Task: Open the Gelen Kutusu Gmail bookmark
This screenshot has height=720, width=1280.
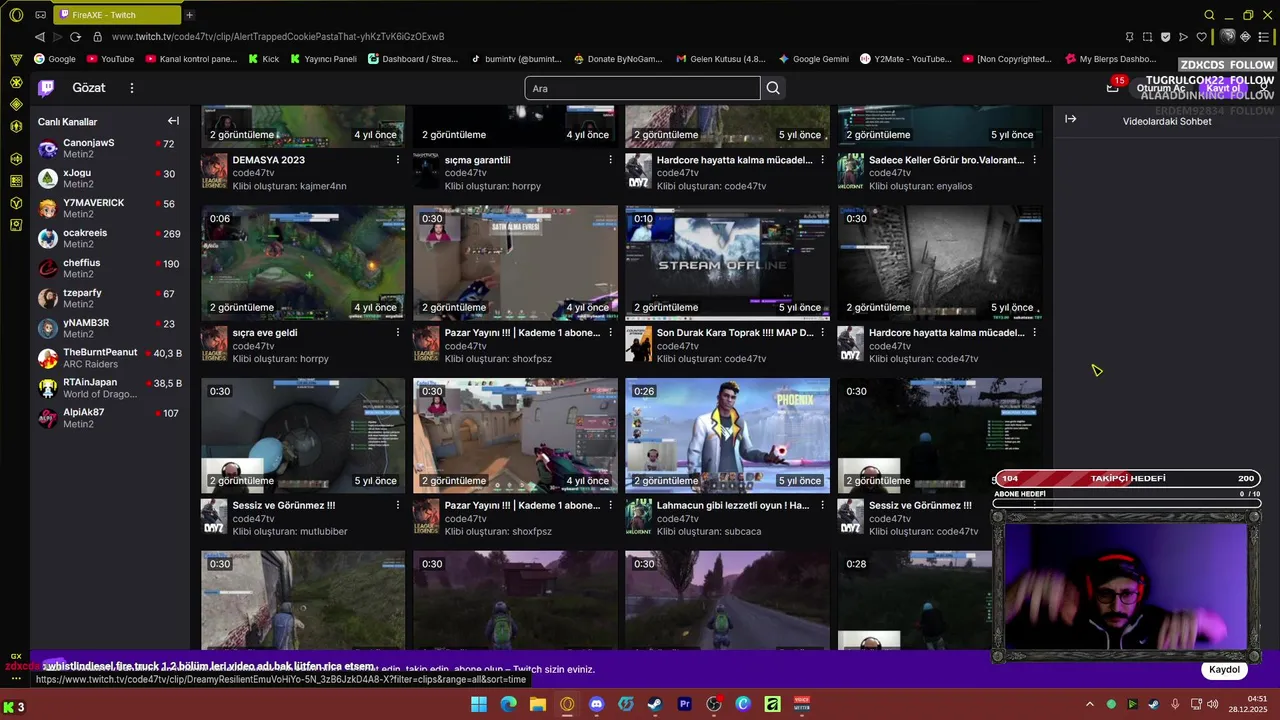Action: click(x=720, y=59)
